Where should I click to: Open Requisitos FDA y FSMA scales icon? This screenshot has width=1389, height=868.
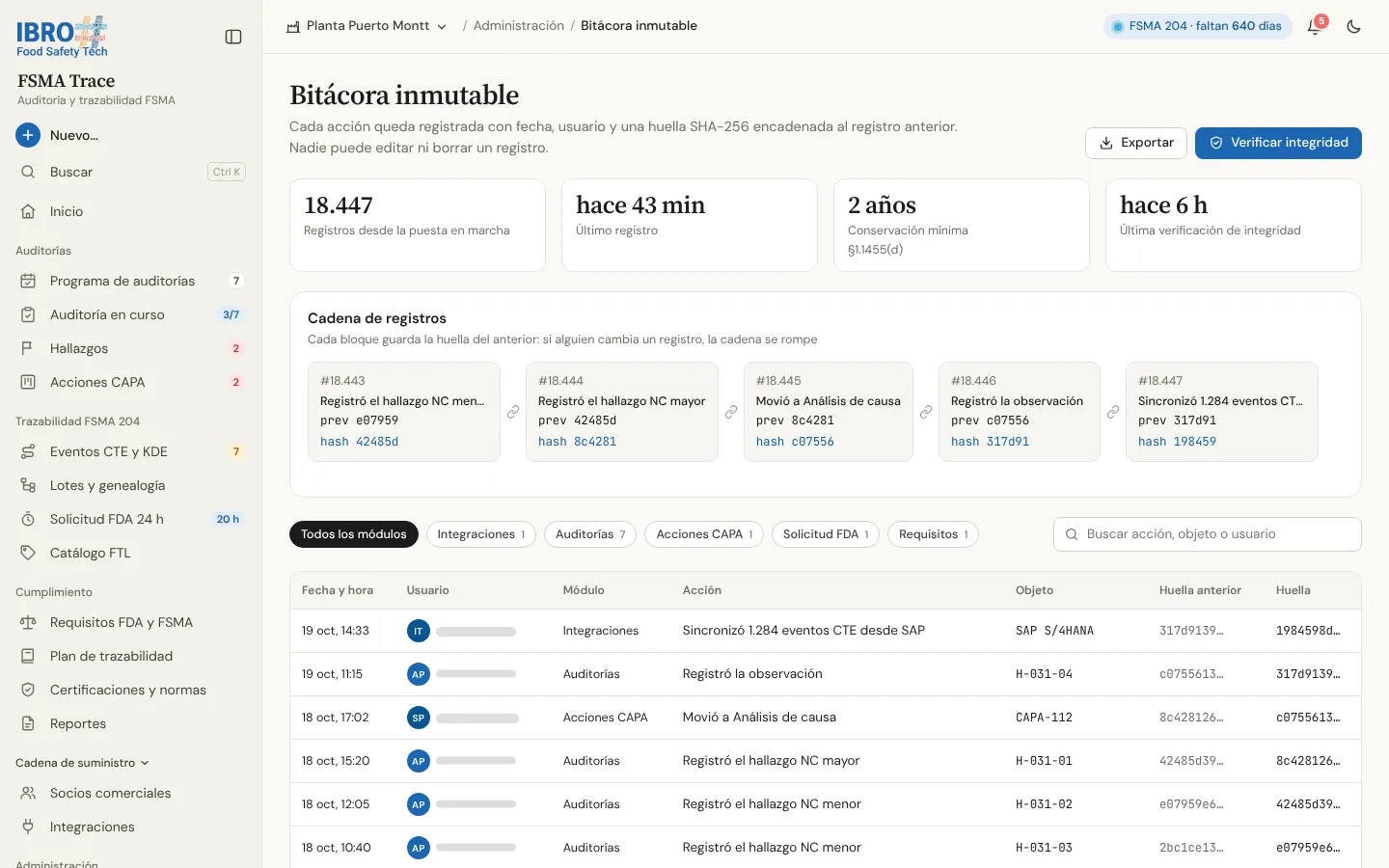point(28,622)
